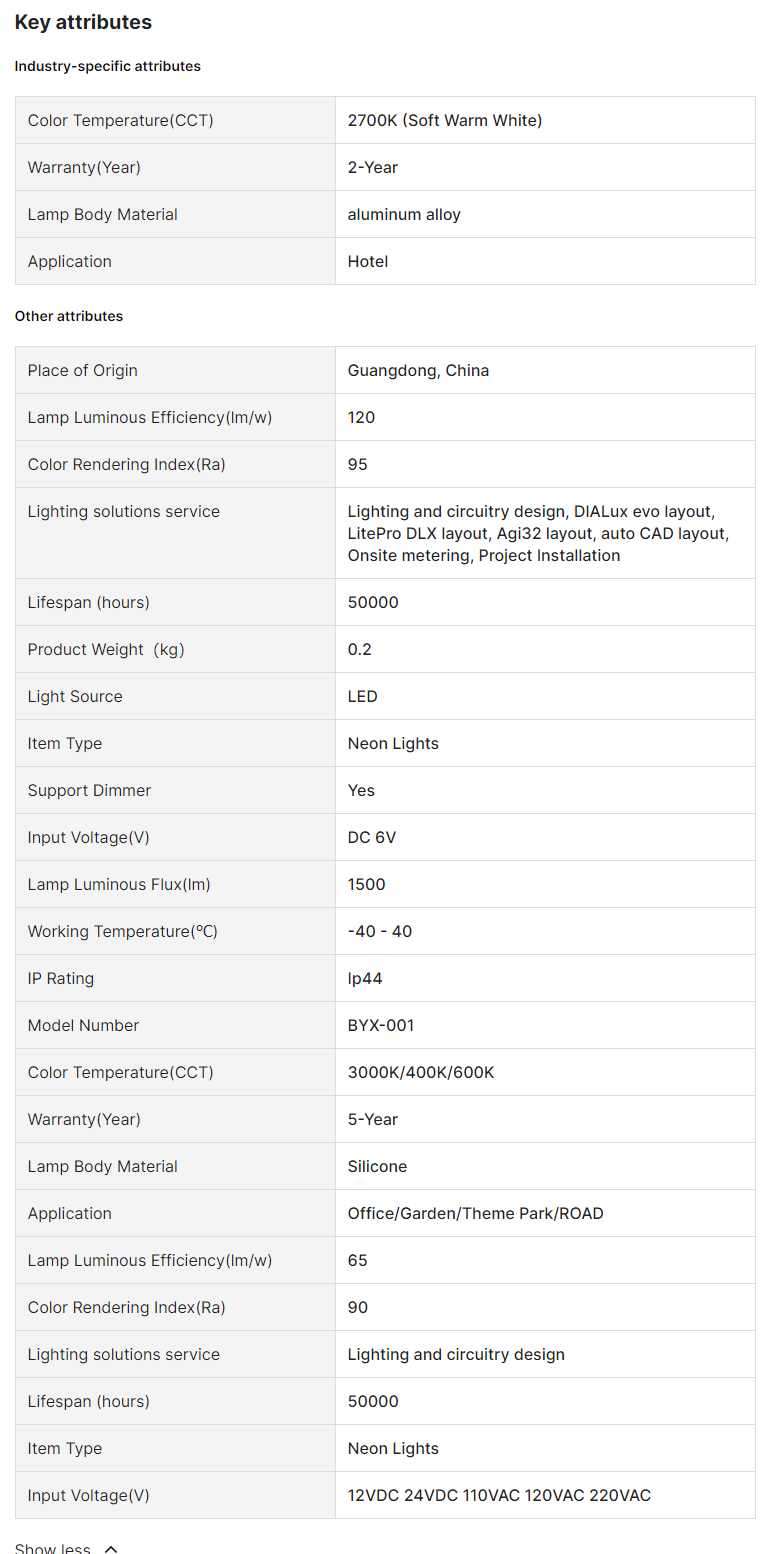Click the Hotel application value

(368, 261)
